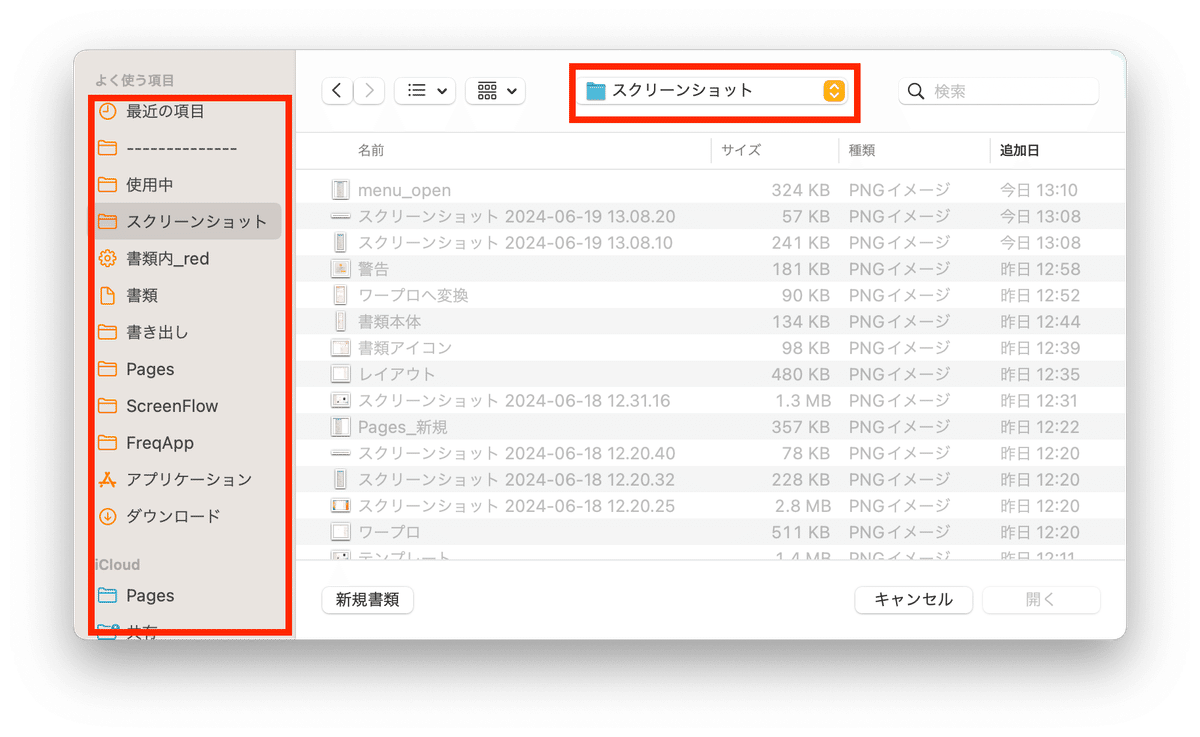Screen dimensions: 1200x737
Task: Select スクリーンショット 2024-06-18 12.20.25 file
Action: coord(710,506)
